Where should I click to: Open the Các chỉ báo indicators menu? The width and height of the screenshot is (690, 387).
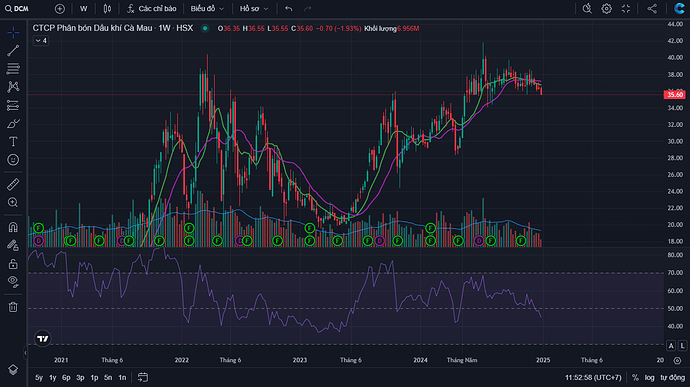pyautogui.click(x=152, y=9)
